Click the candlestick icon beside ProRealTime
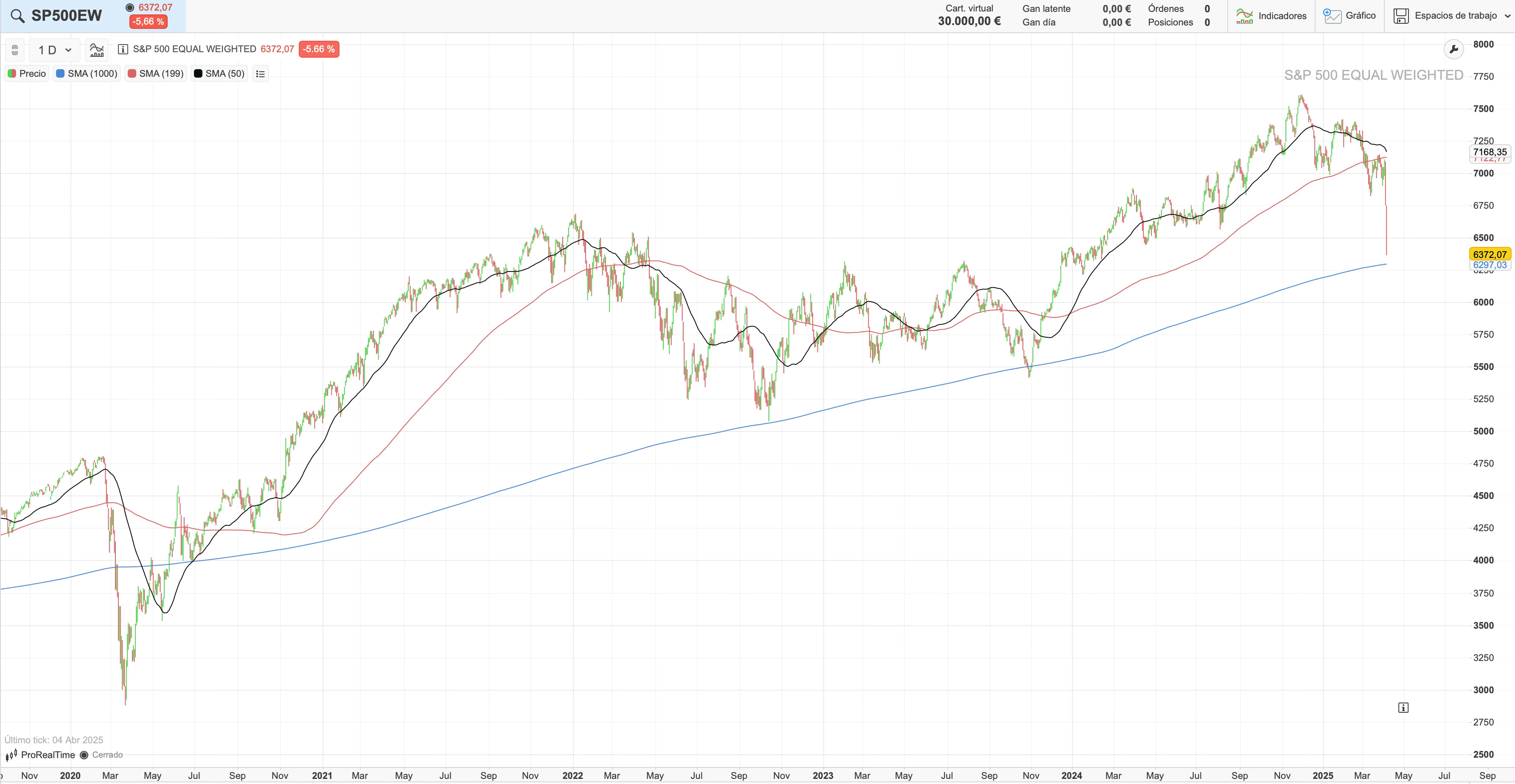This screenshot has width=1515, height=784. click(x=11, y=755)
